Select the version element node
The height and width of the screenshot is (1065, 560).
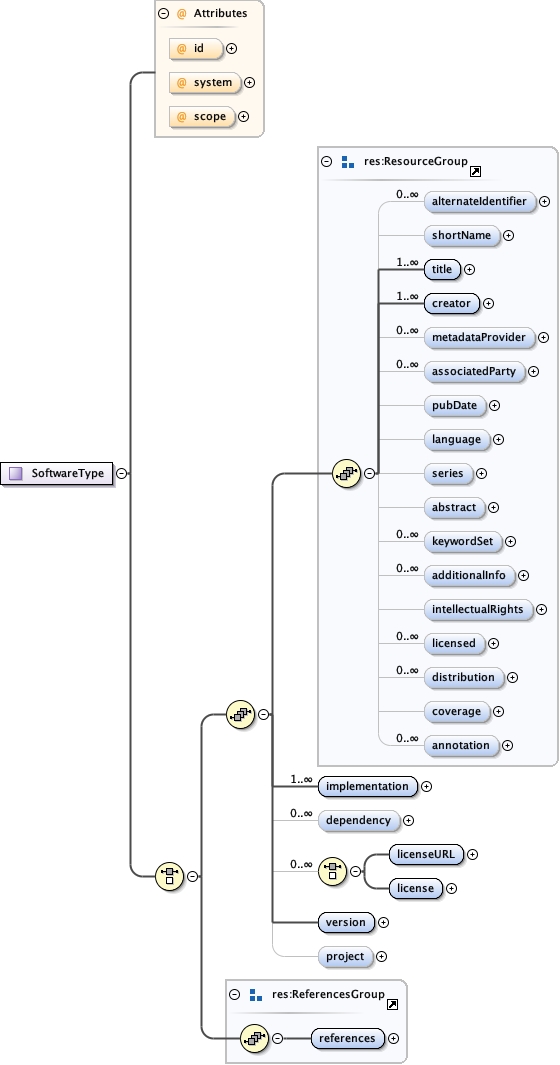(347, 922)
